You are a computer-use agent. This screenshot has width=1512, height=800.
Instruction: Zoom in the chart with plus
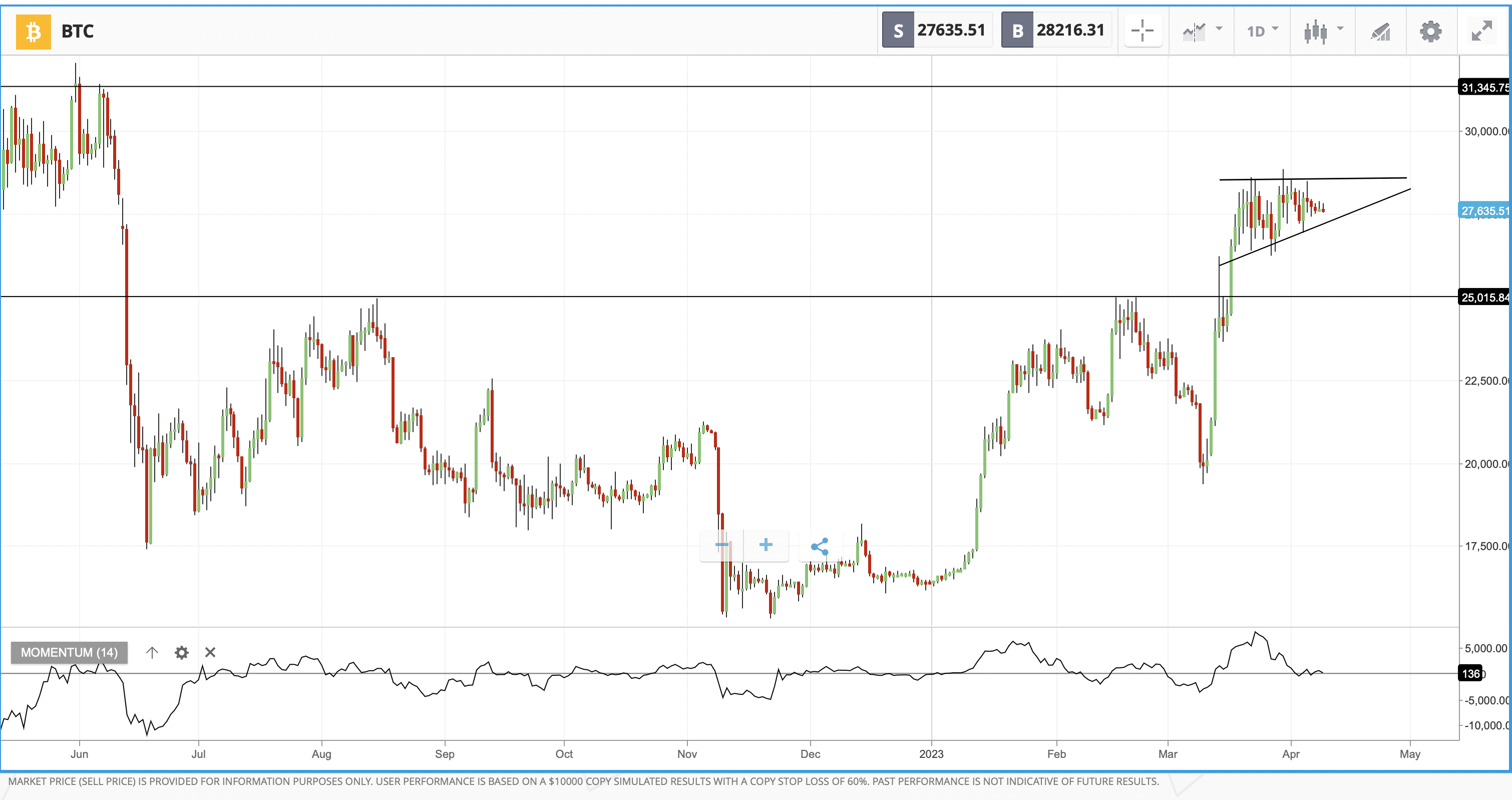point(766,545)
